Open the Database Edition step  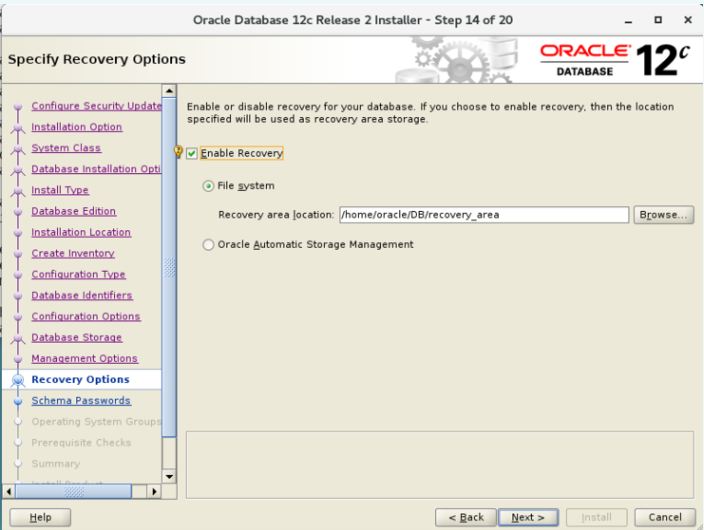pyautogui.click(x=74, y=211)
